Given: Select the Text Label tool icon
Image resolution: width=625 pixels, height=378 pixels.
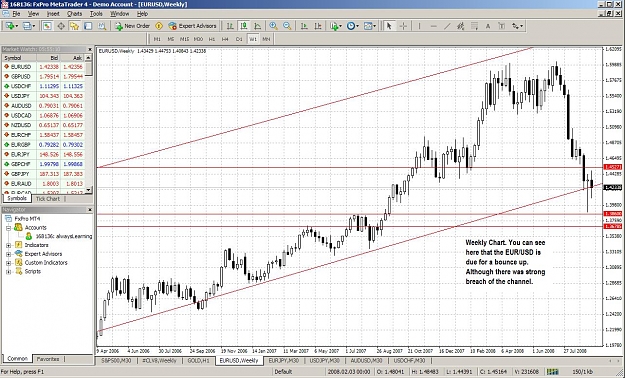Looking at the screenshot, I should tap(501, 26).
